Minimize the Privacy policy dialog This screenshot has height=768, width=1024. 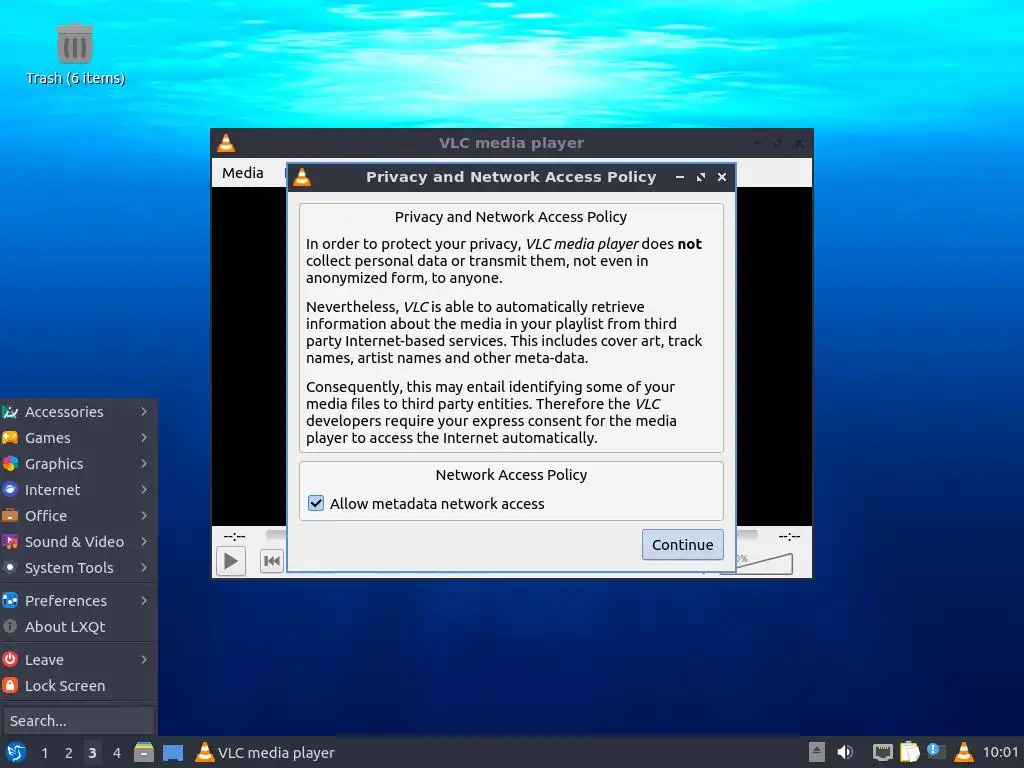click(680, 177)
